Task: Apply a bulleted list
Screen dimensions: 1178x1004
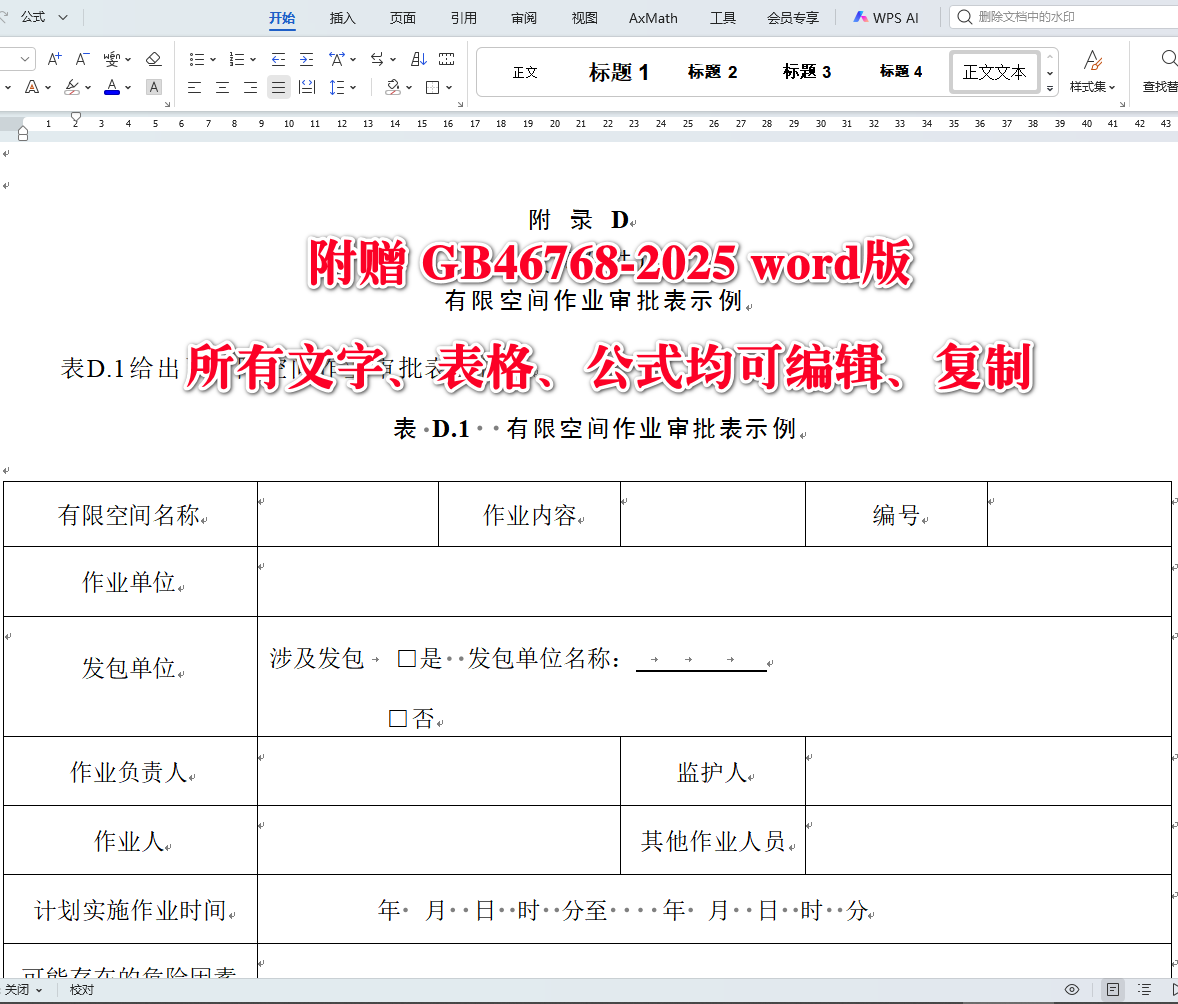Action: pos(196,58)
